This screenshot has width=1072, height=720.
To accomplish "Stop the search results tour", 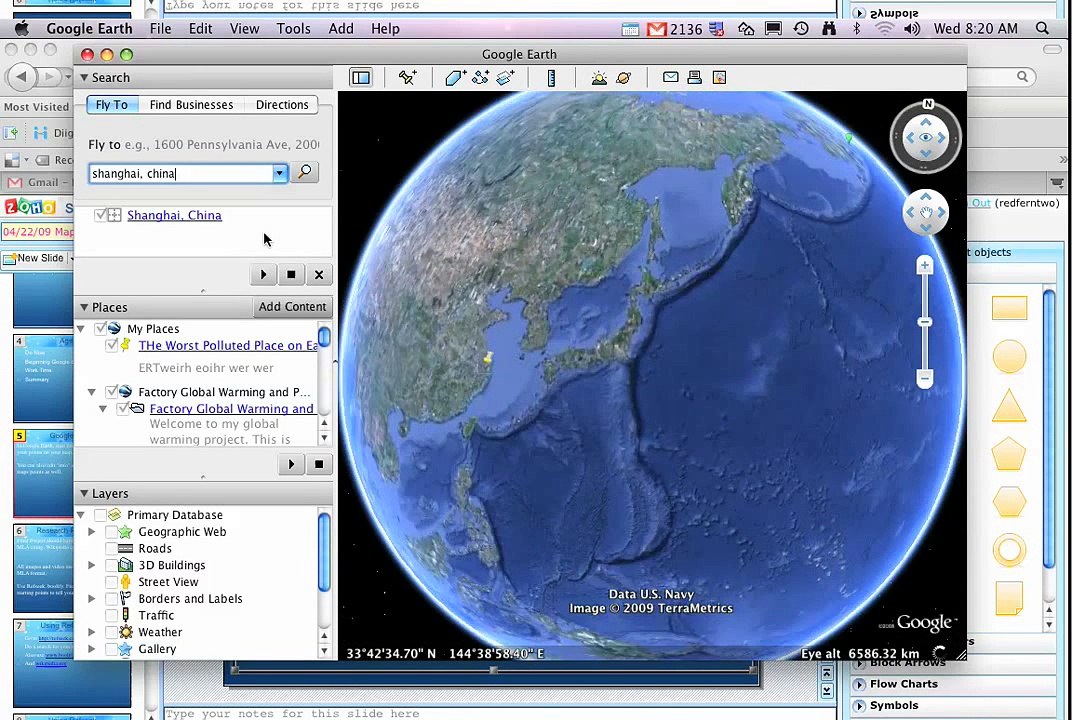I will (x=291, y=274).
